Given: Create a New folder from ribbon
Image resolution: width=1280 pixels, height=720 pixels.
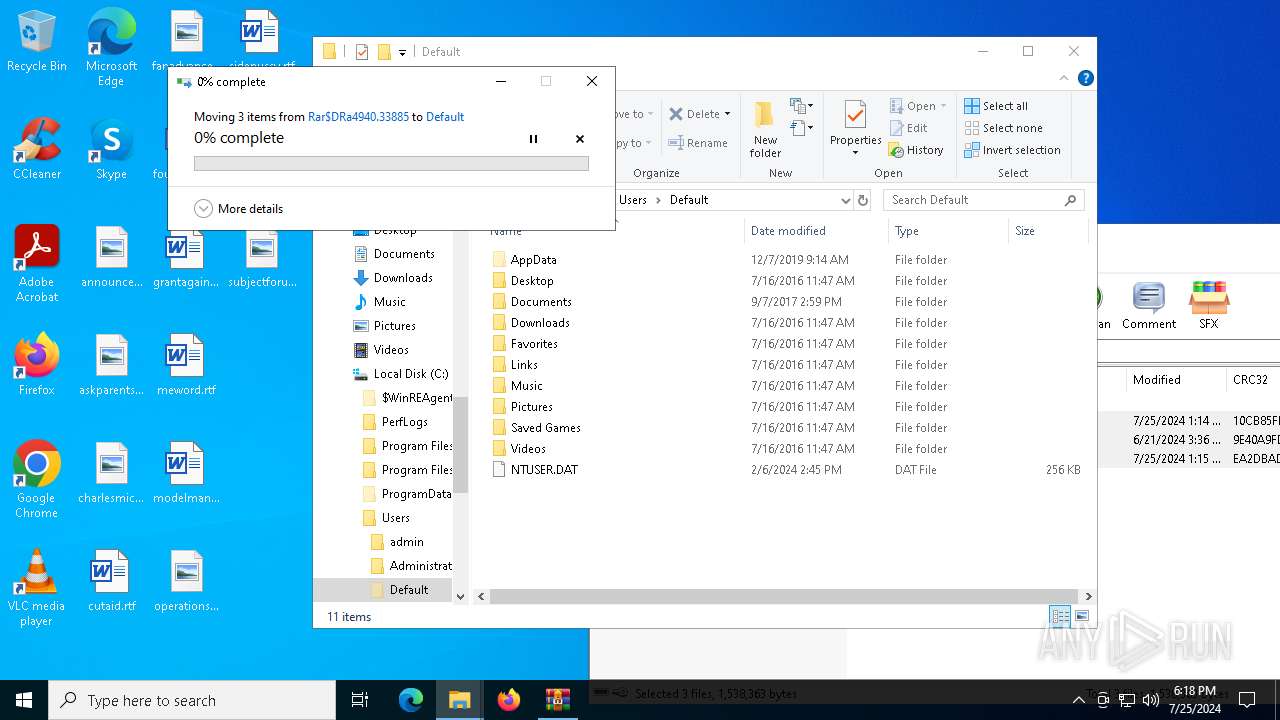Looking at the screenshot, I should pyautogui.click(x=765, y=128).
